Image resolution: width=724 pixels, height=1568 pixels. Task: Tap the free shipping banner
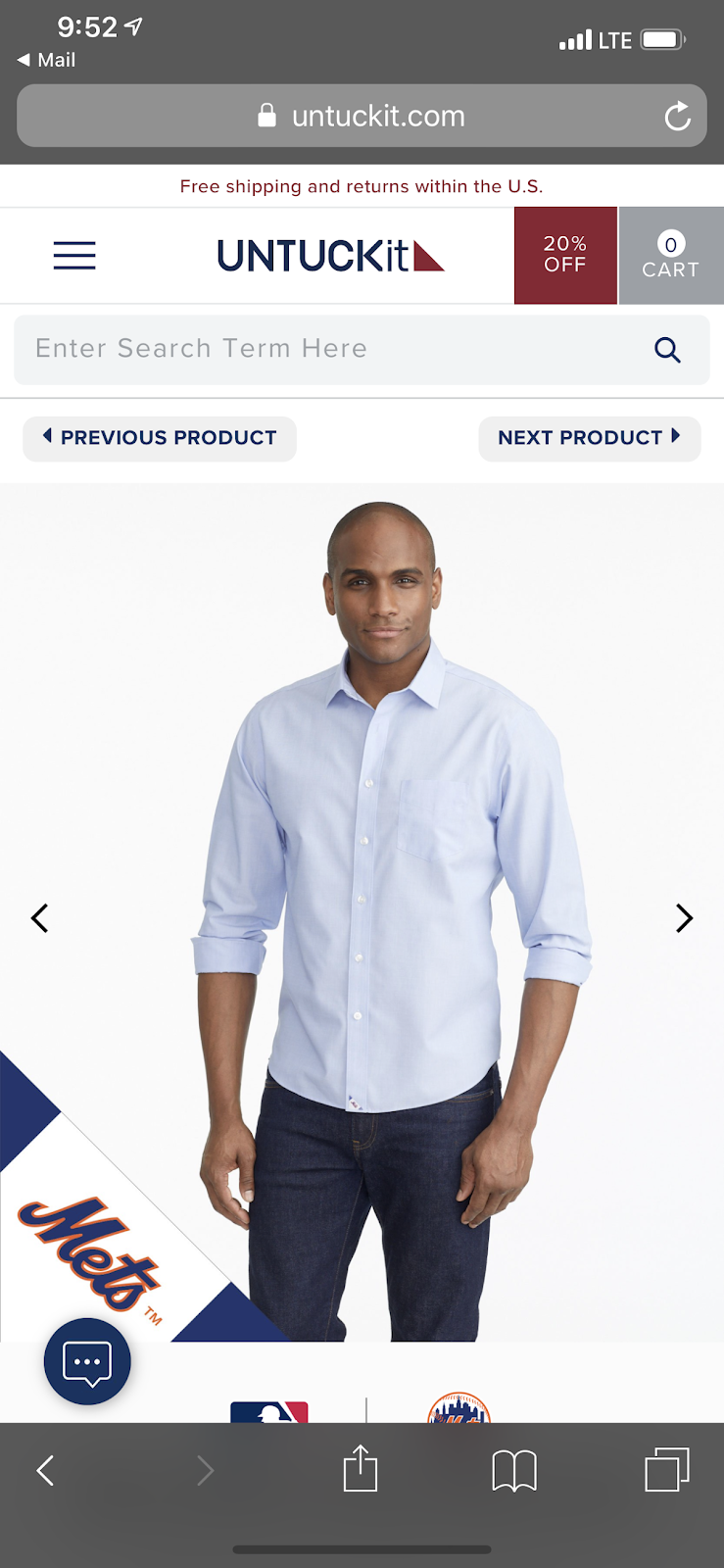362,186
